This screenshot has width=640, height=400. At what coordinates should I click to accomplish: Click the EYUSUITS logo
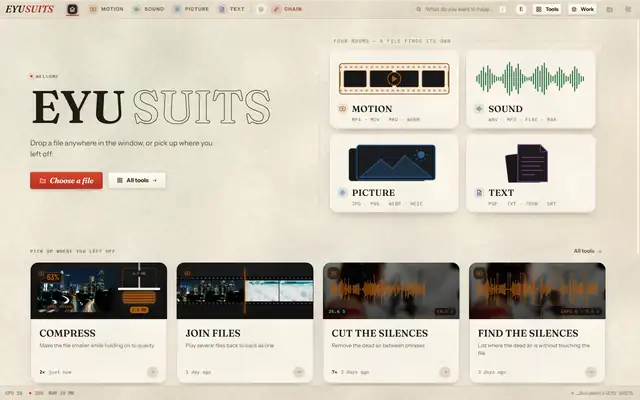29,9
